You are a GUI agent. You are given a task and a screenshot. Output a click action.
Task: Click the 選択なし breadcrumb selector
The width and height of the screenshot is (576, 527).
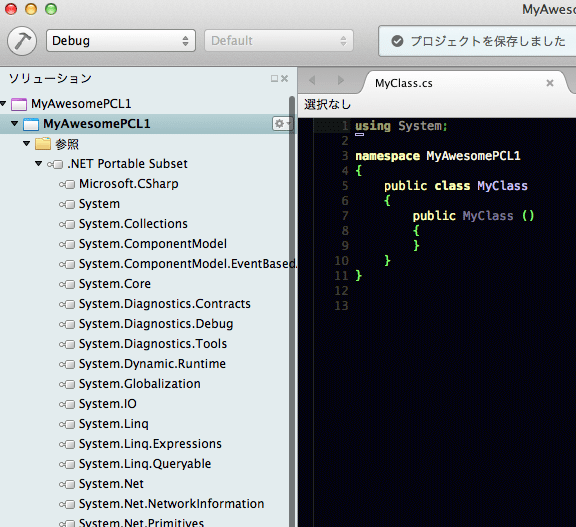point(327,105)
